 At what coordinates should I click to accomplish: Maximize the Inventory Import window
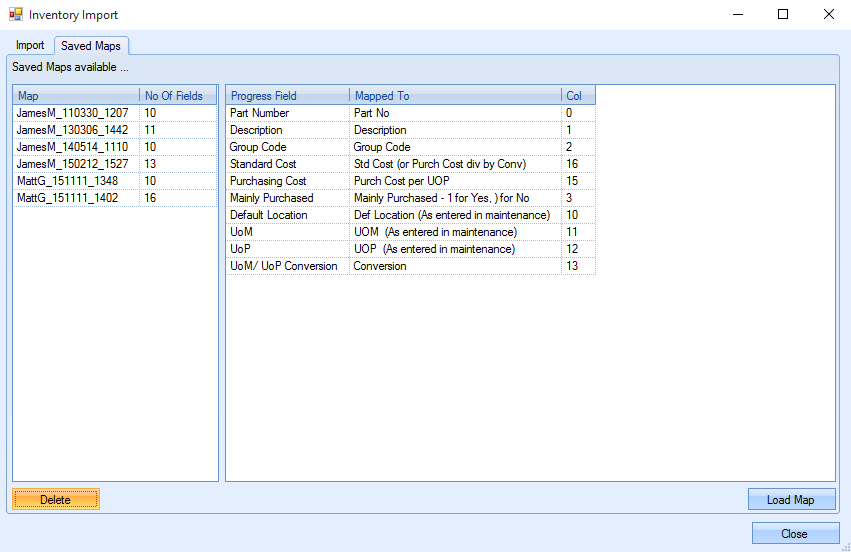(783, 15)
